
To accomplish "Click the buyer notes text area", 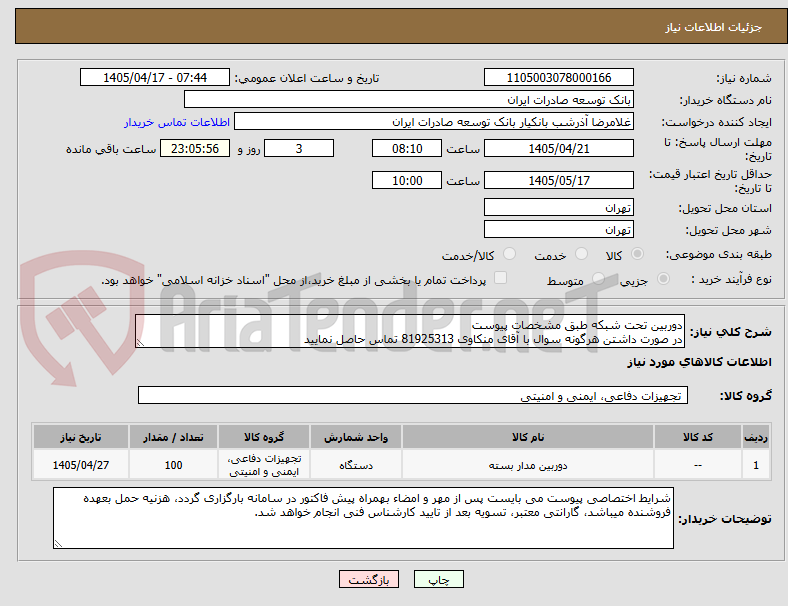I will coord(363,518).
